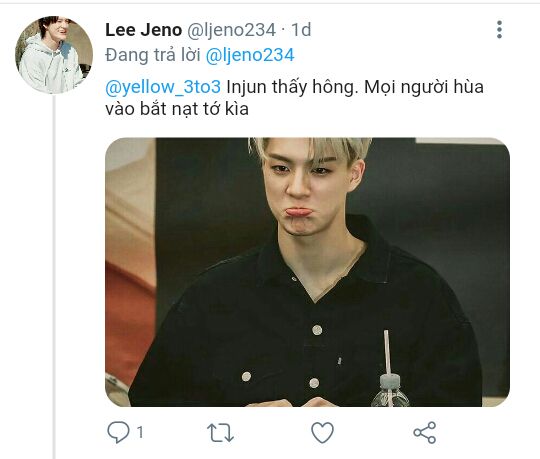This screenshot has height=459, width=540.
Task: Open the share icon options
Action: 425,432
